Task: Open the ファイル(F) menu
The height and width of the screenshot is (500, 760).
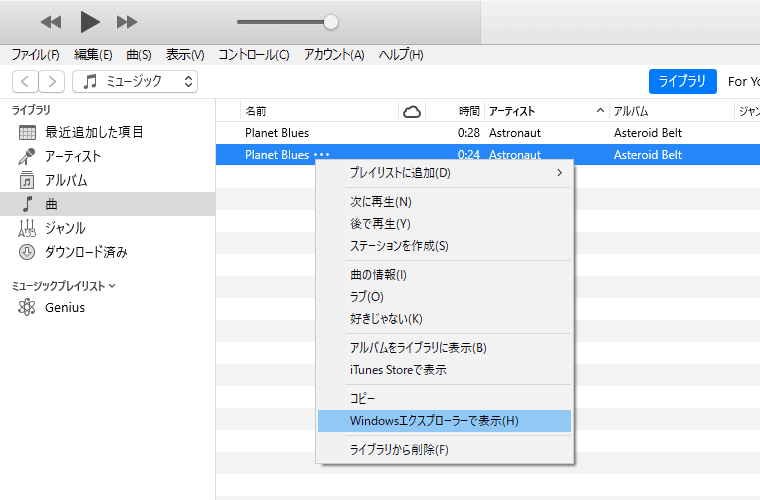Action: 35,55
